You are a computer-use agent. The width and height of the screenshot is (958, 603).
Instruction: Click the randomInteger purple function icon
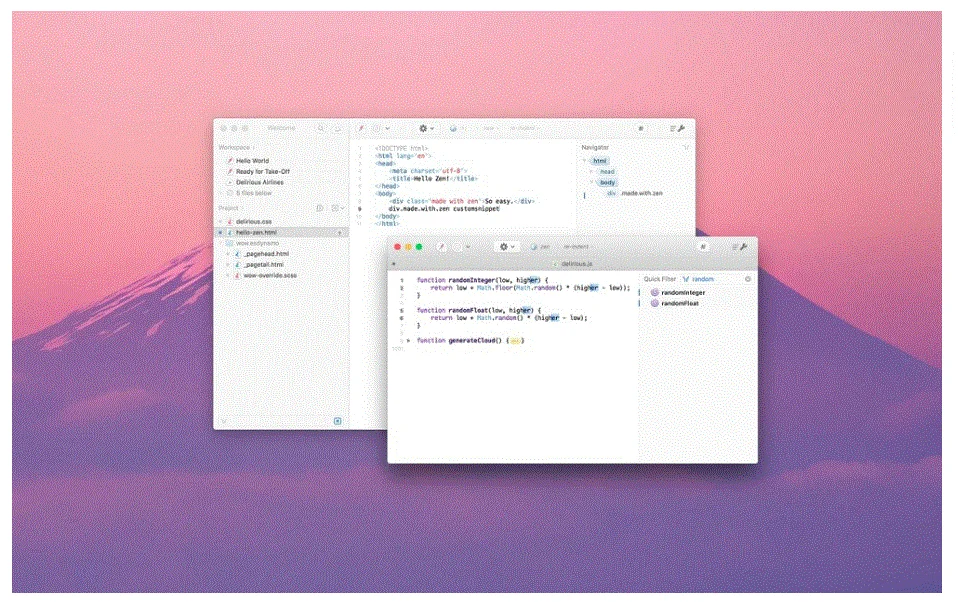coord(654,293)
